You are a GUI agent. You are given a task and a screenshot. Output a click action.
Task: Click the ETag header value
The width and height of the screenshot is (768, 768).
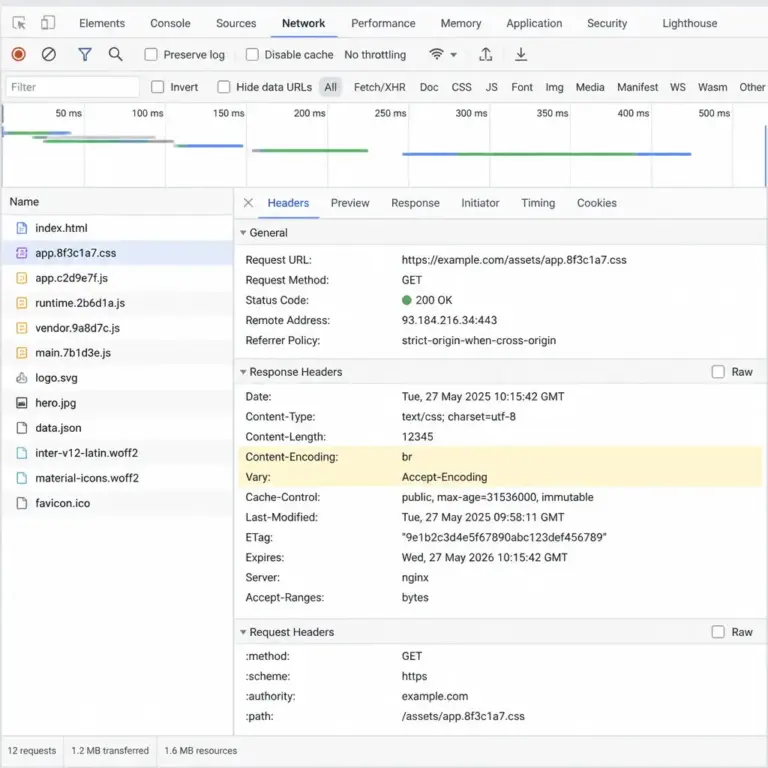pyautogui.click(x=504, y=537)
